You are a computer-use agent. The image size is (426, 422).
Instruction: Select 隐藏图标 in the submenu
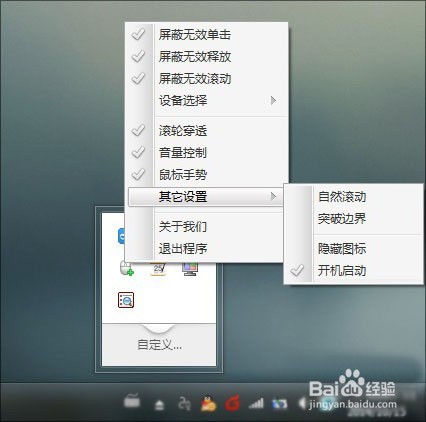354,249
